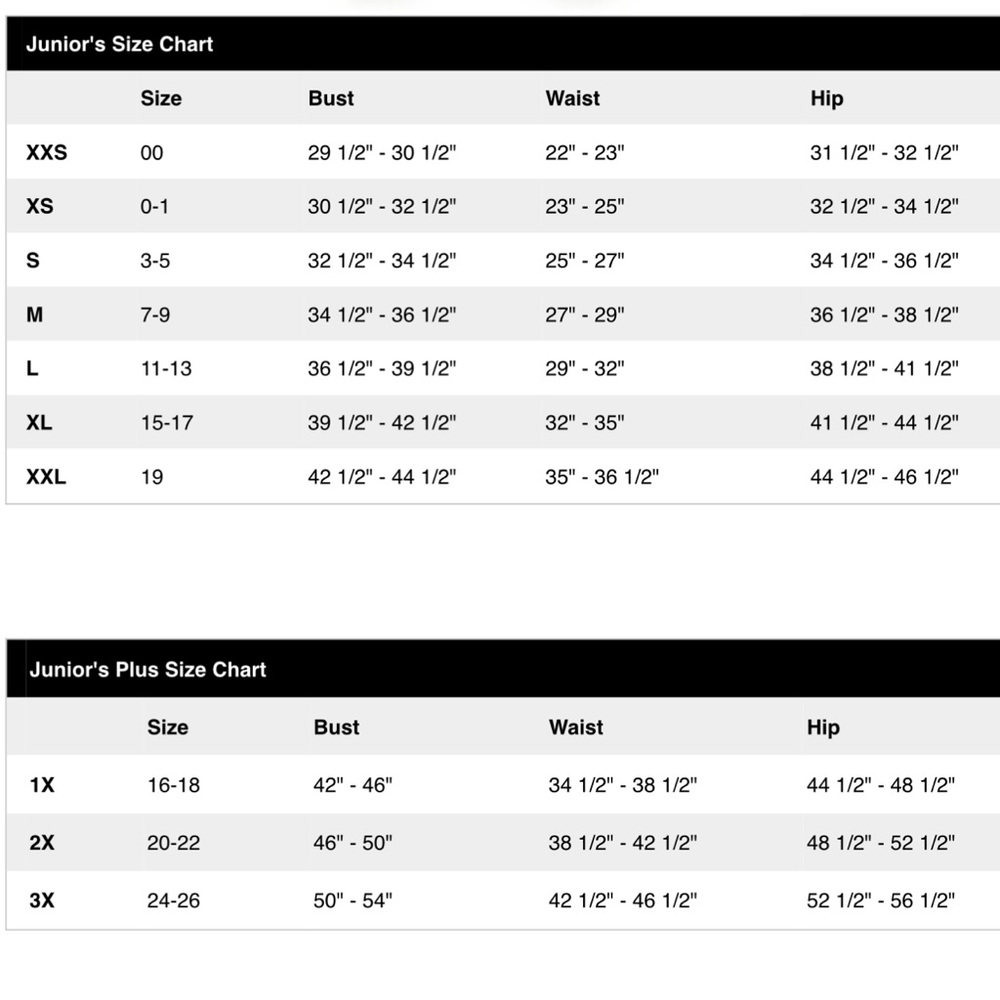Select the 3X plus size label
The image size is (1000, 1000).
tap(42, 900)
